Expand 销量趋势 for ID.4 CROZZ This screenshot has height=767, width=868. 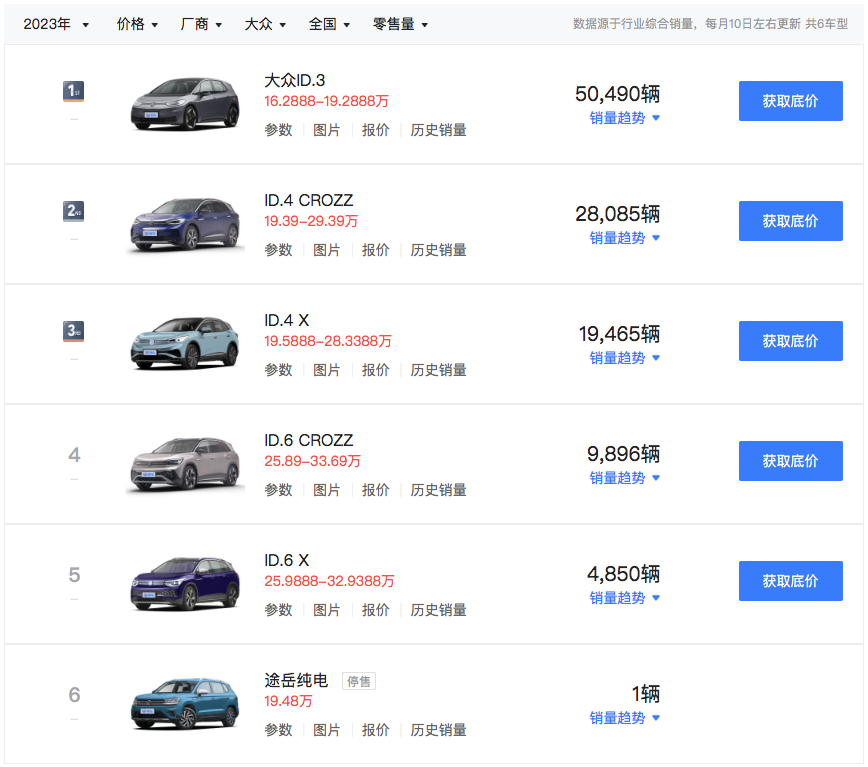point(624,238)
